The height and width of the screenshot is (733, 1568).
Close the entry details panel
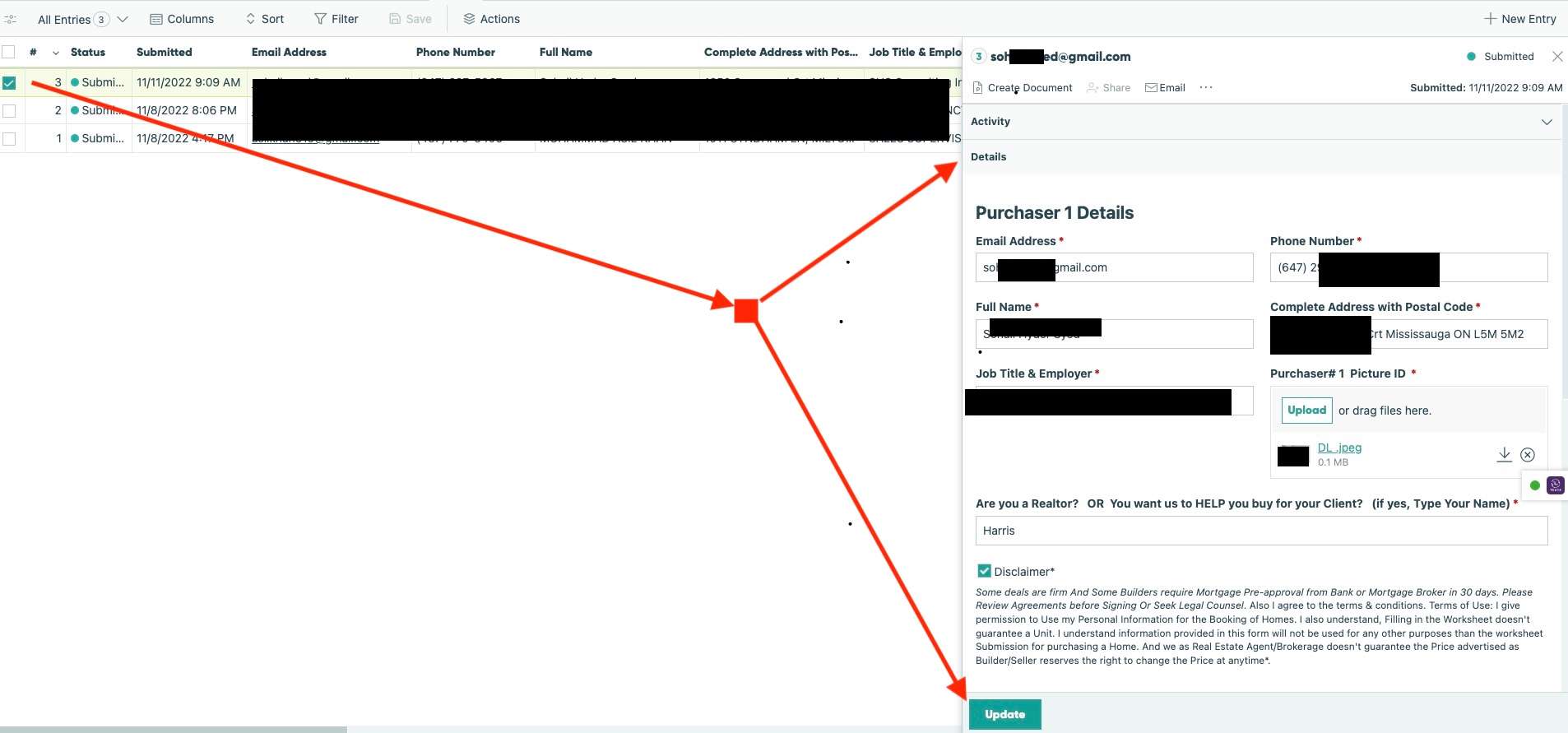pyautogui.click(x=1556, y=57)
